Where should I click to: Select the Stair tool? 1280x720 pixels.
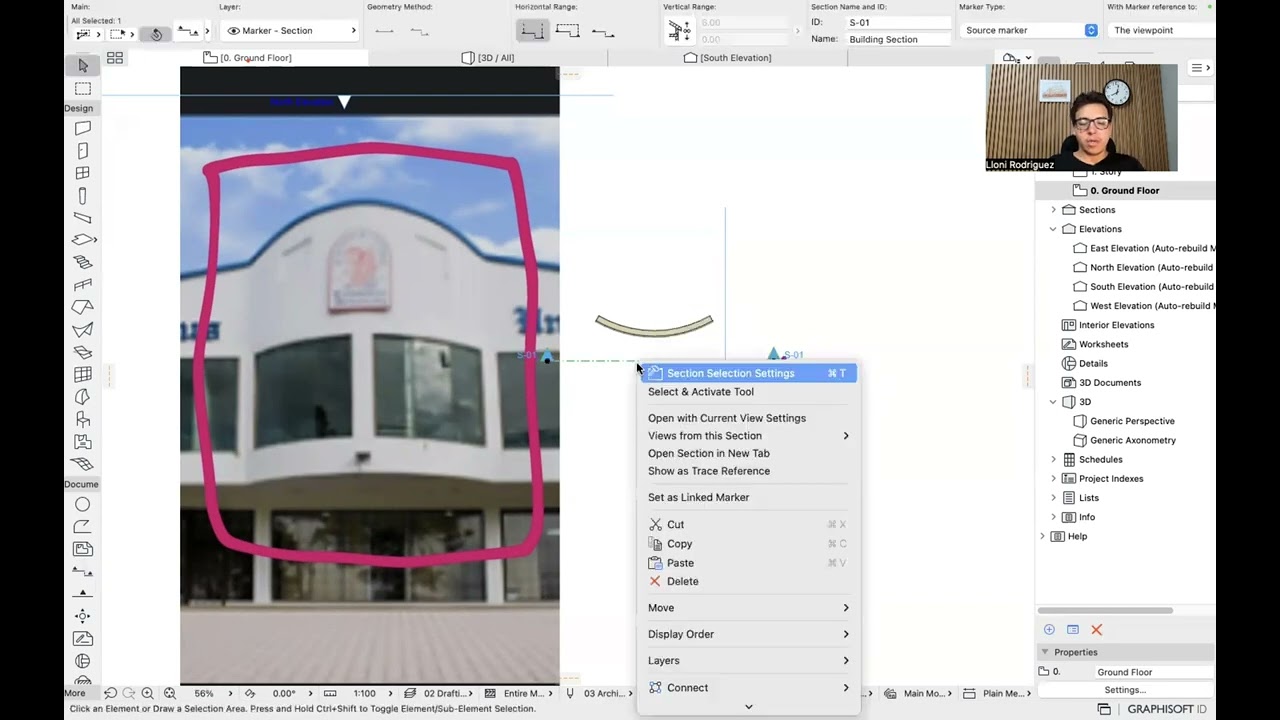(x=83, y=263)
